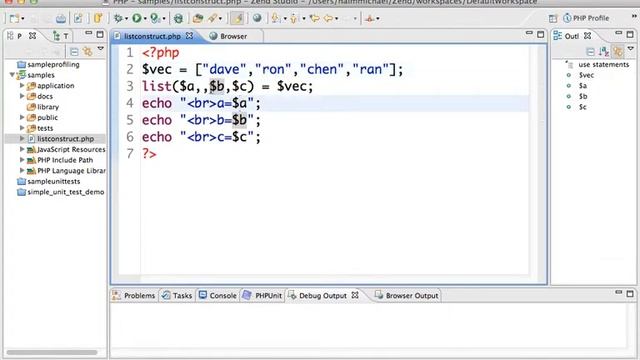Toggle alphabetical Sort in Outline view

604,51
